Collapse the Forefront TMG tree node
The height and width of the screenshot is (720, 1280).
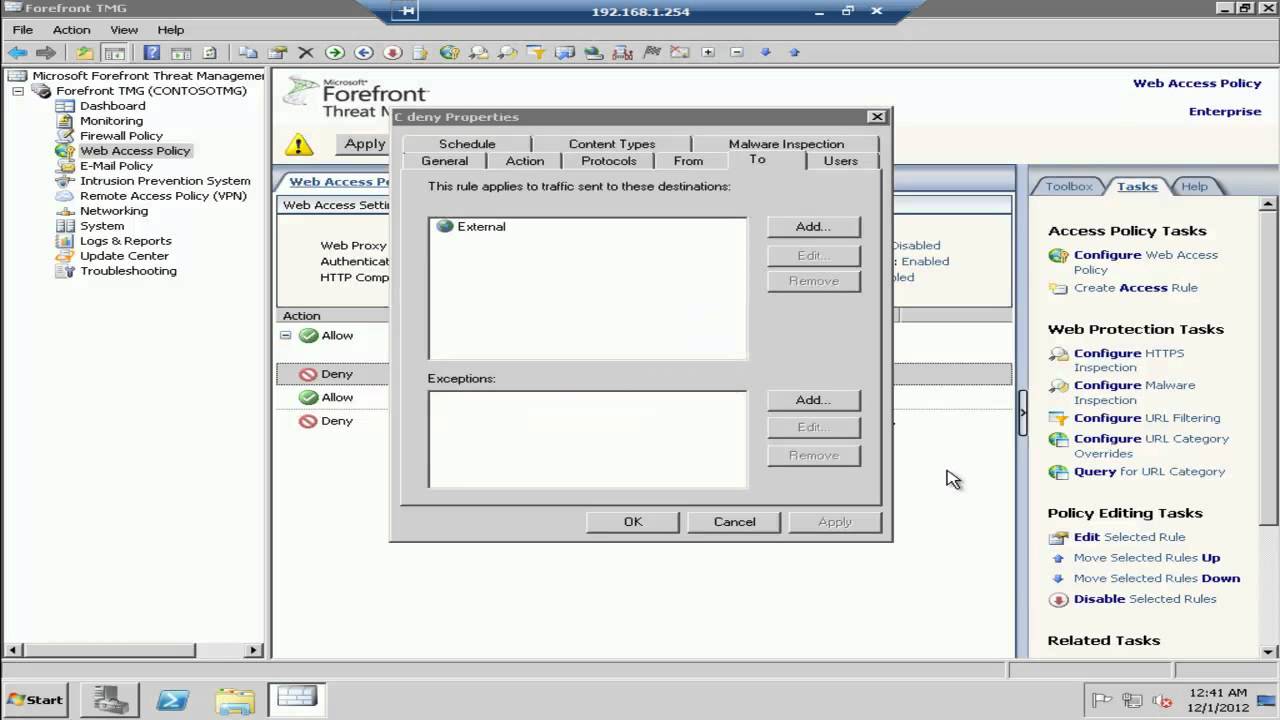pyautogui.click(x=18, y=91)
